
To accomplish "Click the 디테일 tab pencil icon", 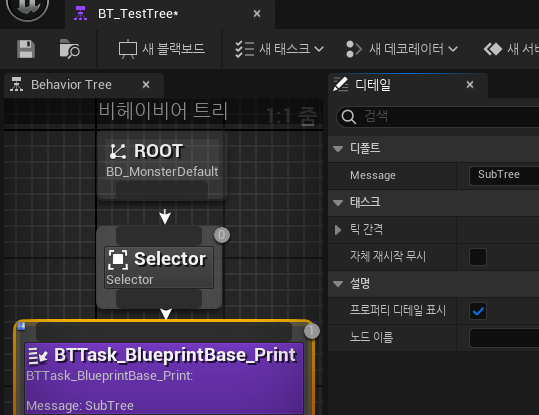I will pyautogui.click(x=341, y=84).
